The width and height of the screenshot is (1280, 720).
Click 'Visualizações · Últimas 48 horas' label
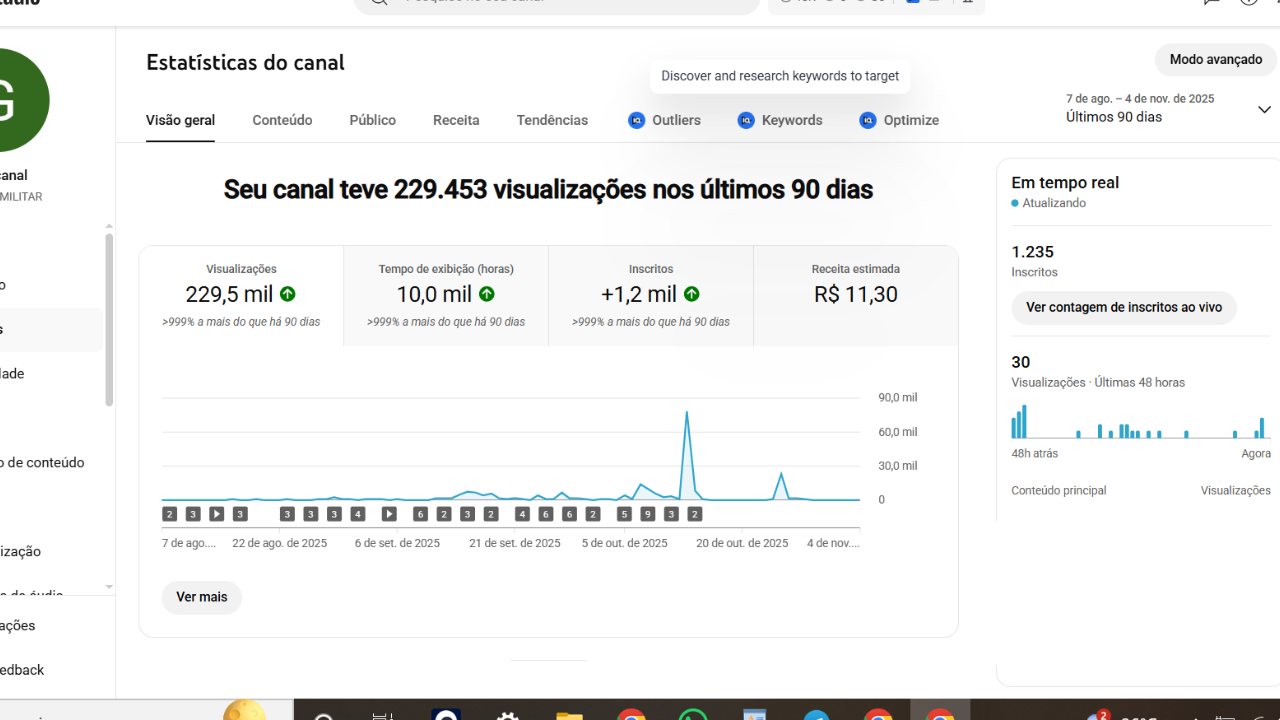pos(1098,383)
